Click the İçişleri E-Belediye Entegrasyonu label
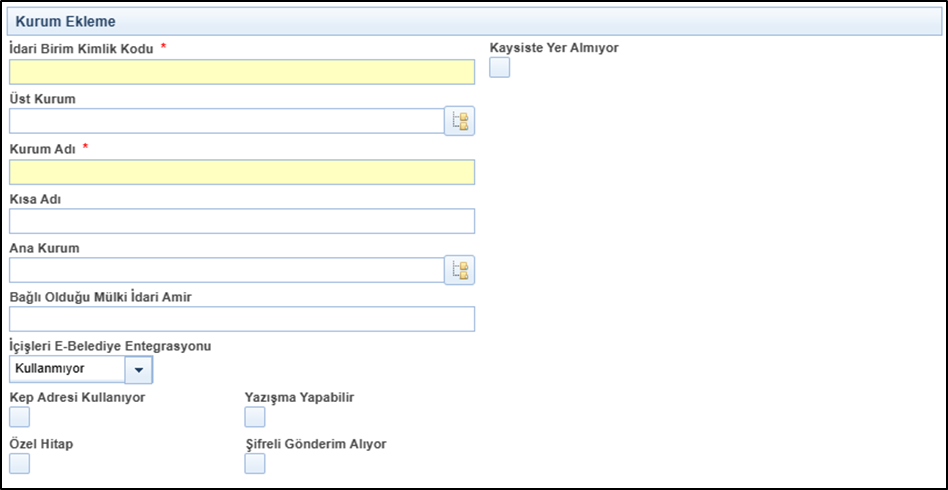 [x=110, y=347]
